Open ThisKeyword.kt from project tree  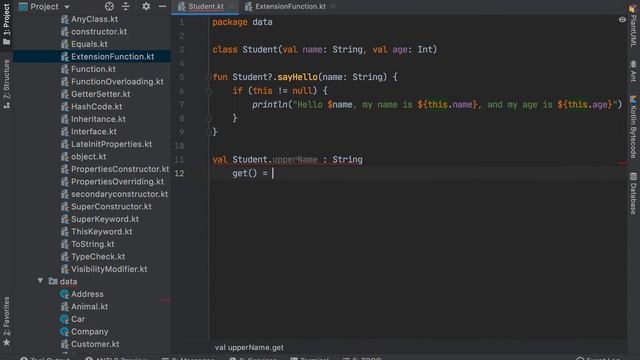pos(101,231)
